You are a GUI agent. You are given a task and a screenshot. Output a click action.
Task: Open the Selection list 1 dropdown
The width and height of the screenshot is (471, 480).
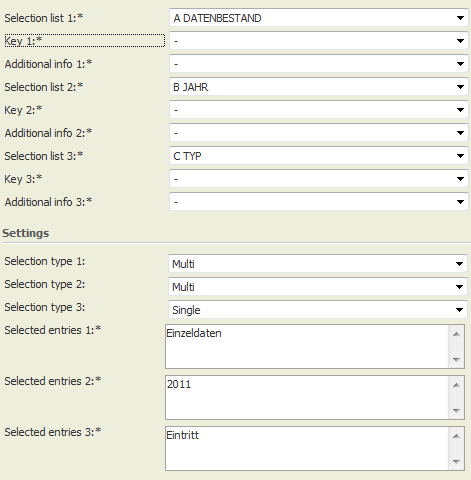(x=318, y=18)
